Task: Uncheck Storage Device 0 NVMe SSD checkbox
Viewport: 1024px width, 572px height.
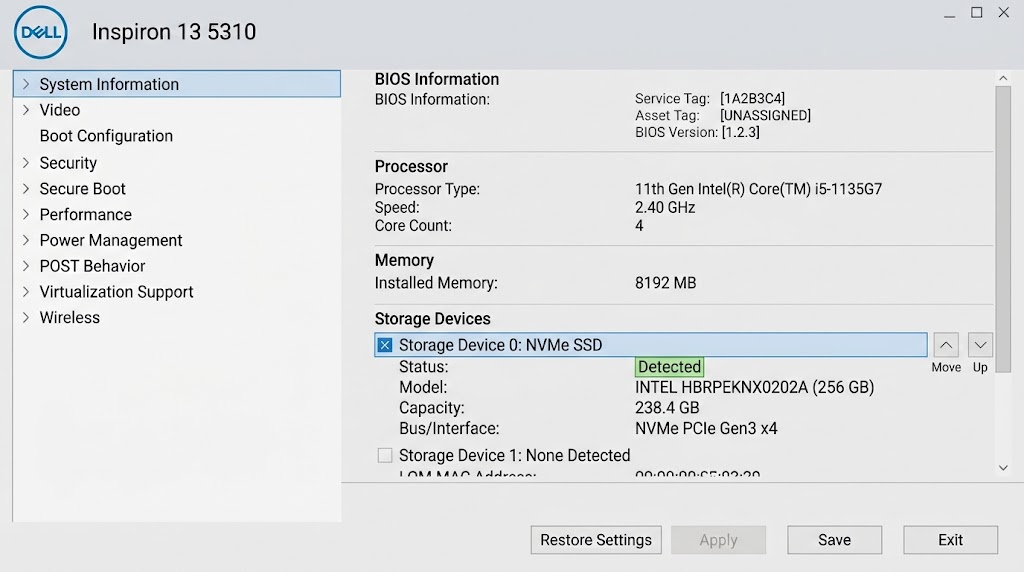Action: click(x=385, y=345)
